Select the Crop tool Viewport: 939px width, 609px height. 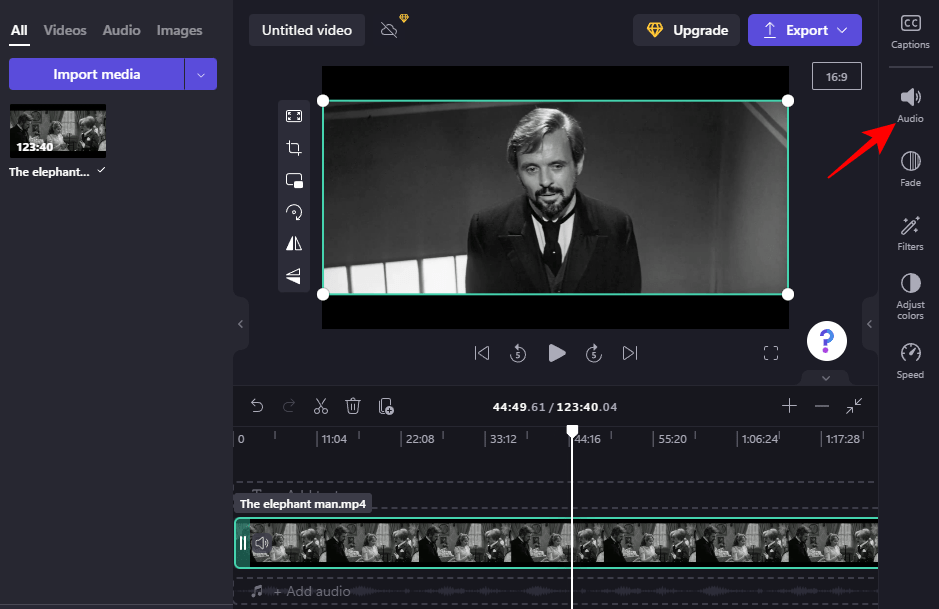[x=293, y=148]
